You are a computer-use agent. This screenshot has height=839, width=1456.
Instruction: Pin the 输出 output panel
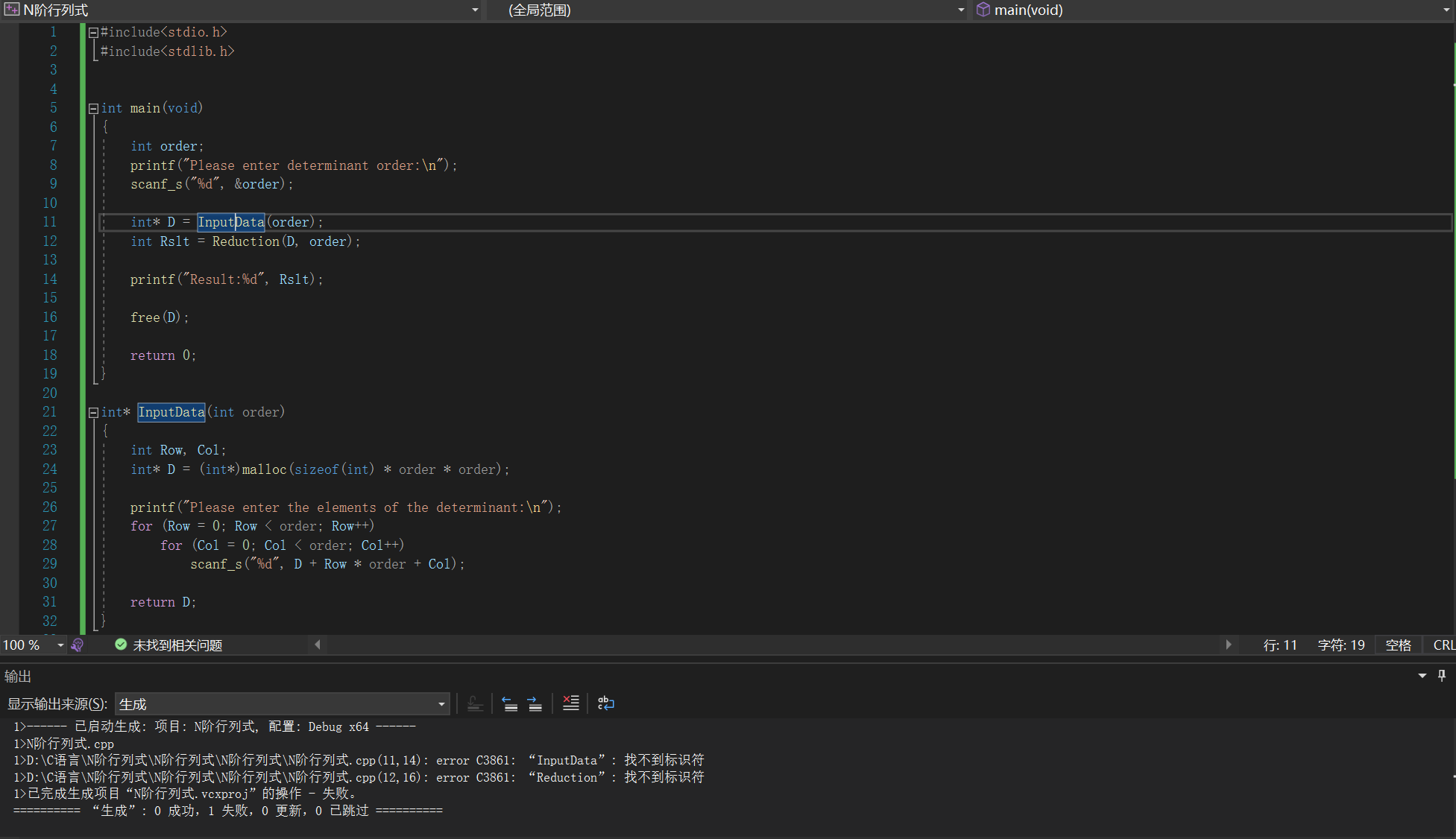point(1442,676)
